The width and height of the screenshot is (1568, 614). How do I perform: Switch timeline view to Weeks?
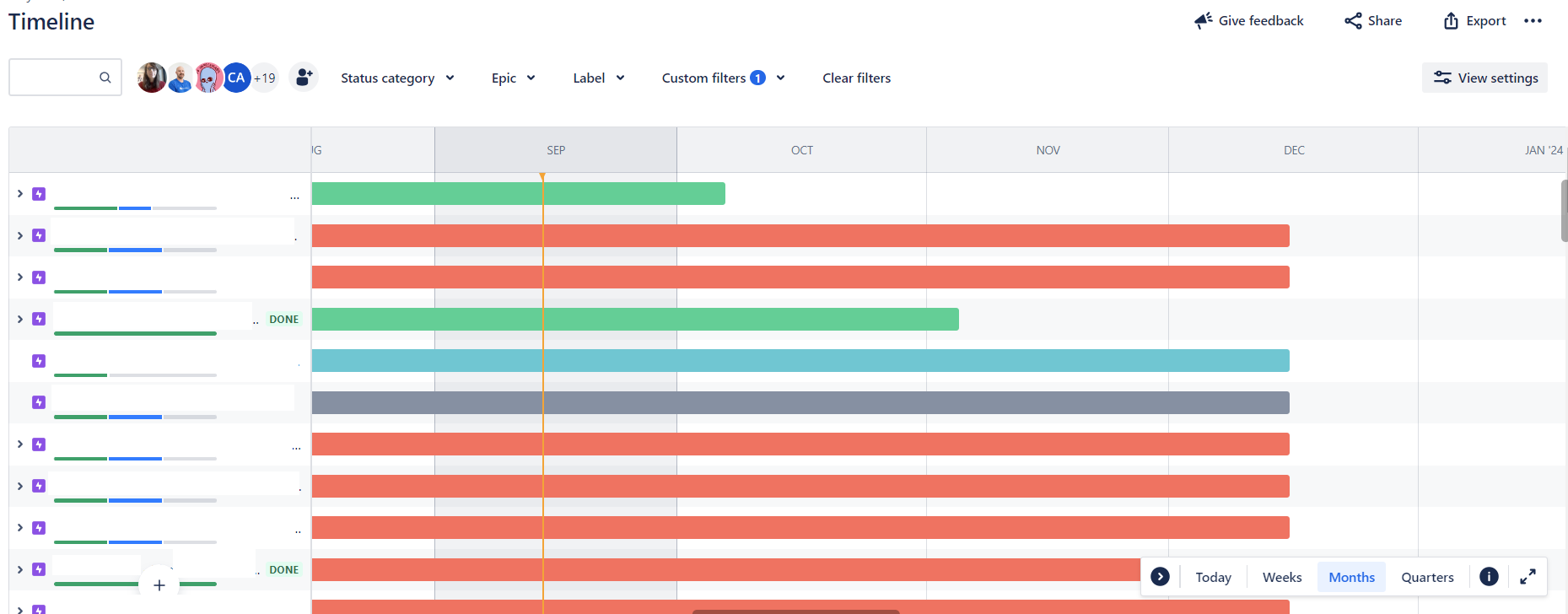(1282, 577)
